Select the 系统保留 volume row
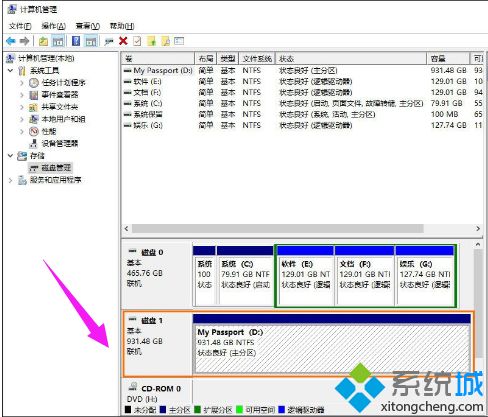488x417 pixels. [x=303, y=114]
